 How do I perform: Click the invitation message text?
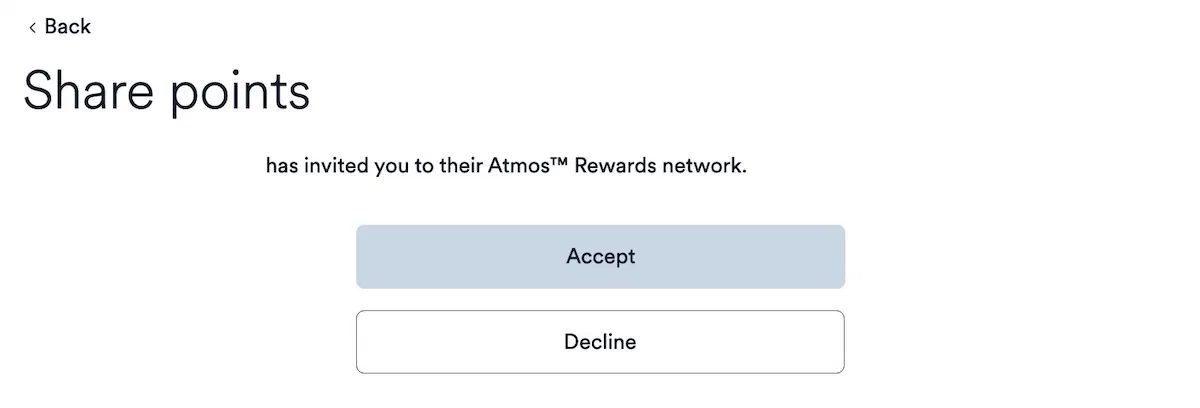(x=506, y=166)
